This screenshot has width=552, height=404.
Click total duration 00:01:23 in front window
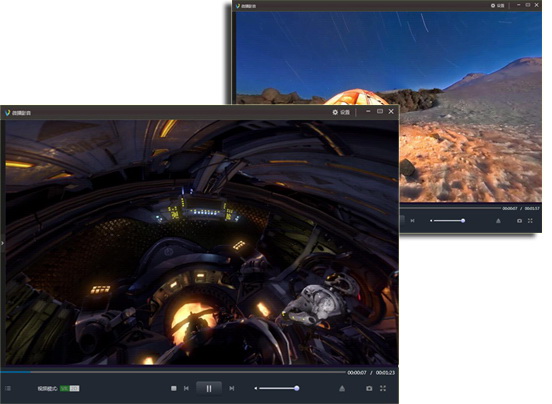click(385, 373)
